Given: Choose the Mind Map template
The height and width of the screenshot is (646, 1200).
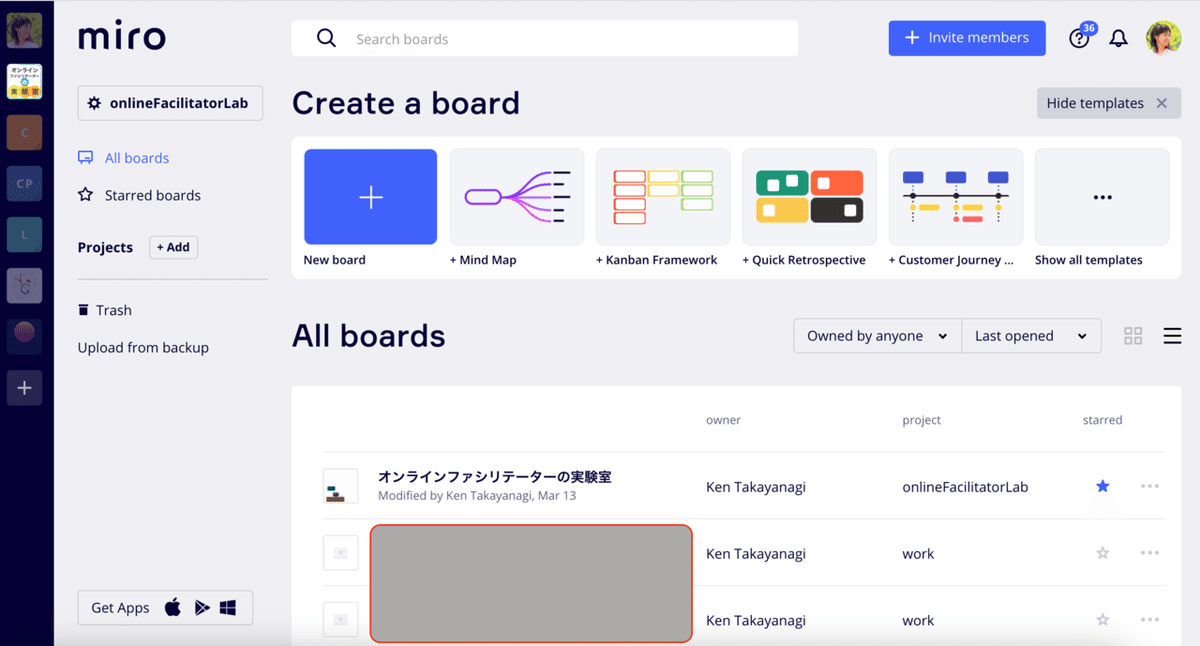Looking at the screenshot, I should [516, 197].
